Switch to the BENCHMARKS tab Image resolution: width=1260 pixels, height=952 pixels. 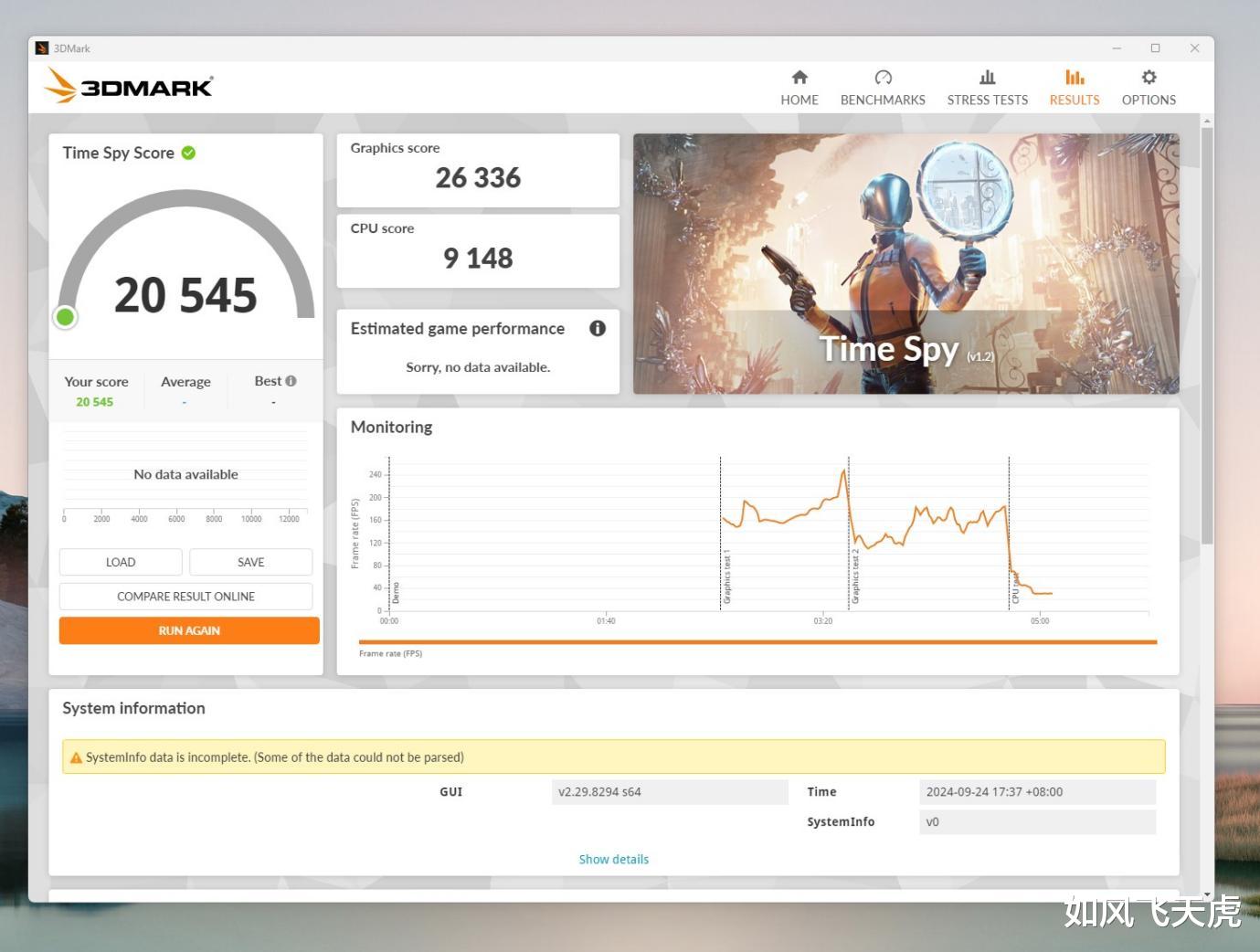coord(883,88)
